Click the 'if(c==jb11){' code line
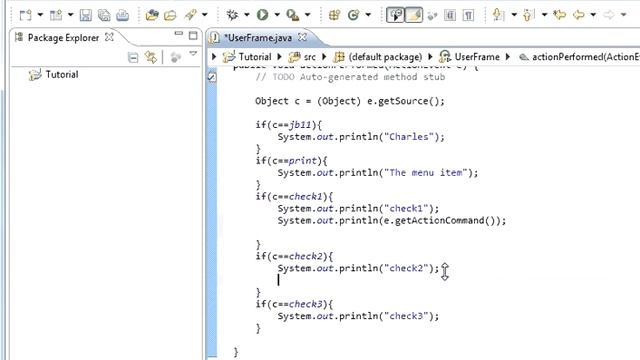Image resolution: width=640 pixels, height=360 pixels. (x=289, y=125)
